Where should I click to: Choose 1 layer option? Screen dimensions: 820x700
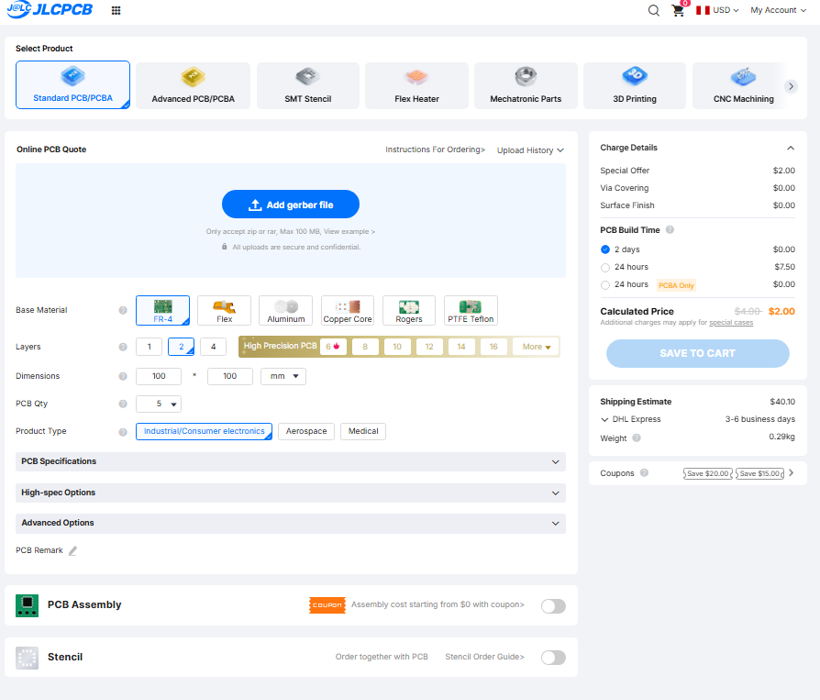coord(149,347)
